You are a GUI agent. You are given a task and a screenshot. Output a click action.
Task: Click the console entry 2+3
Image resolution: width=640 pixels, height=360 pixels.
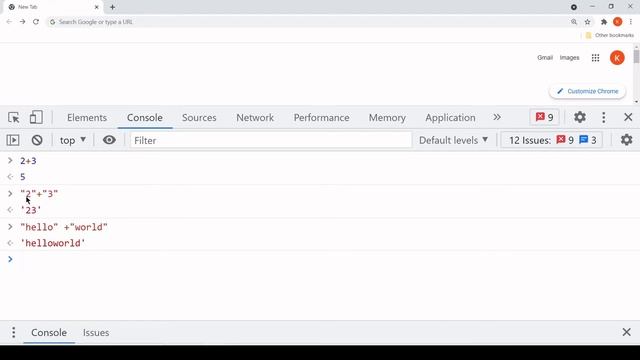28,161
